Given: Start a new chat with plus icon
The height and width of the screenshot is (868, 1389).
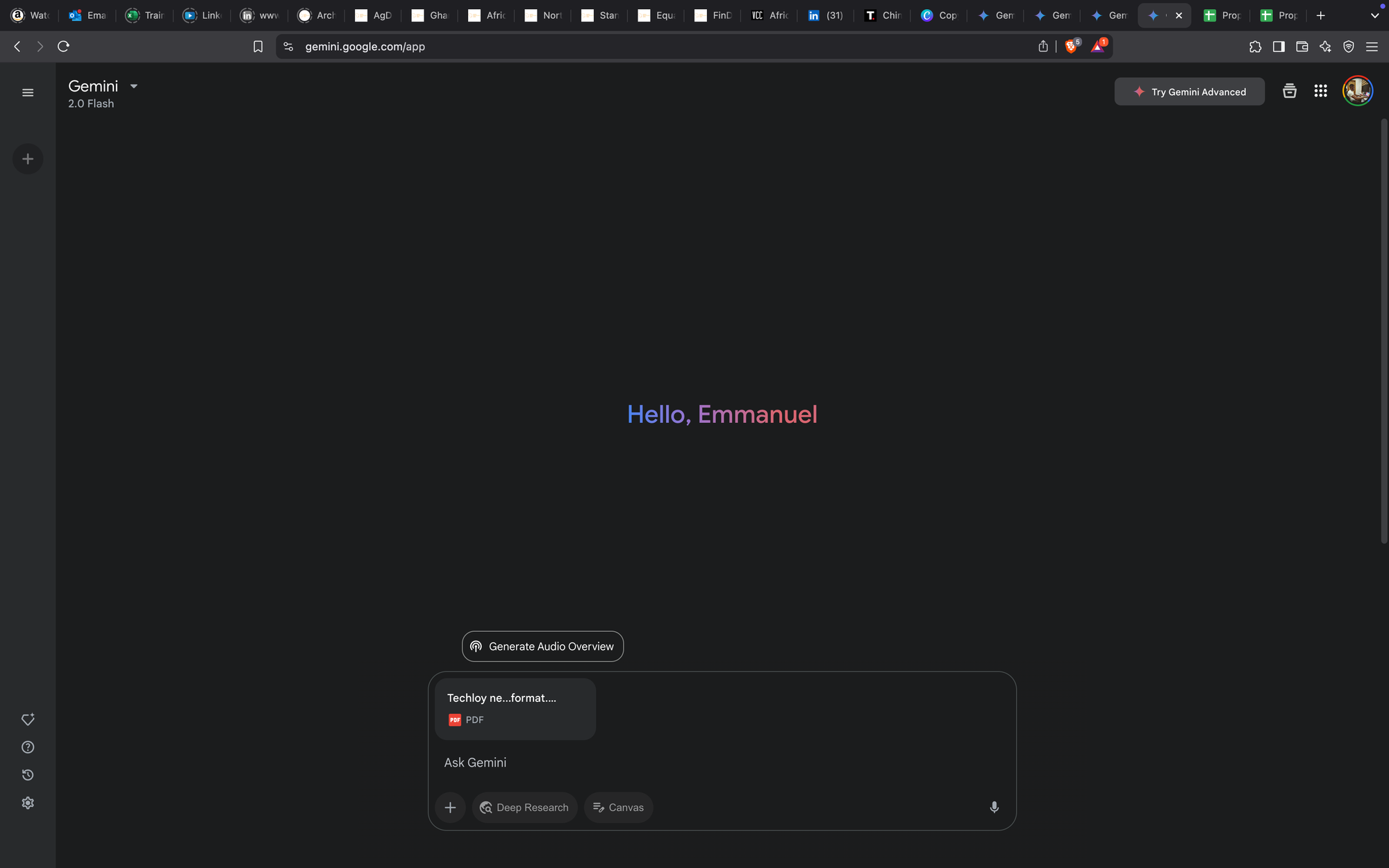Looking at the screenshot, I should (28, 159).
